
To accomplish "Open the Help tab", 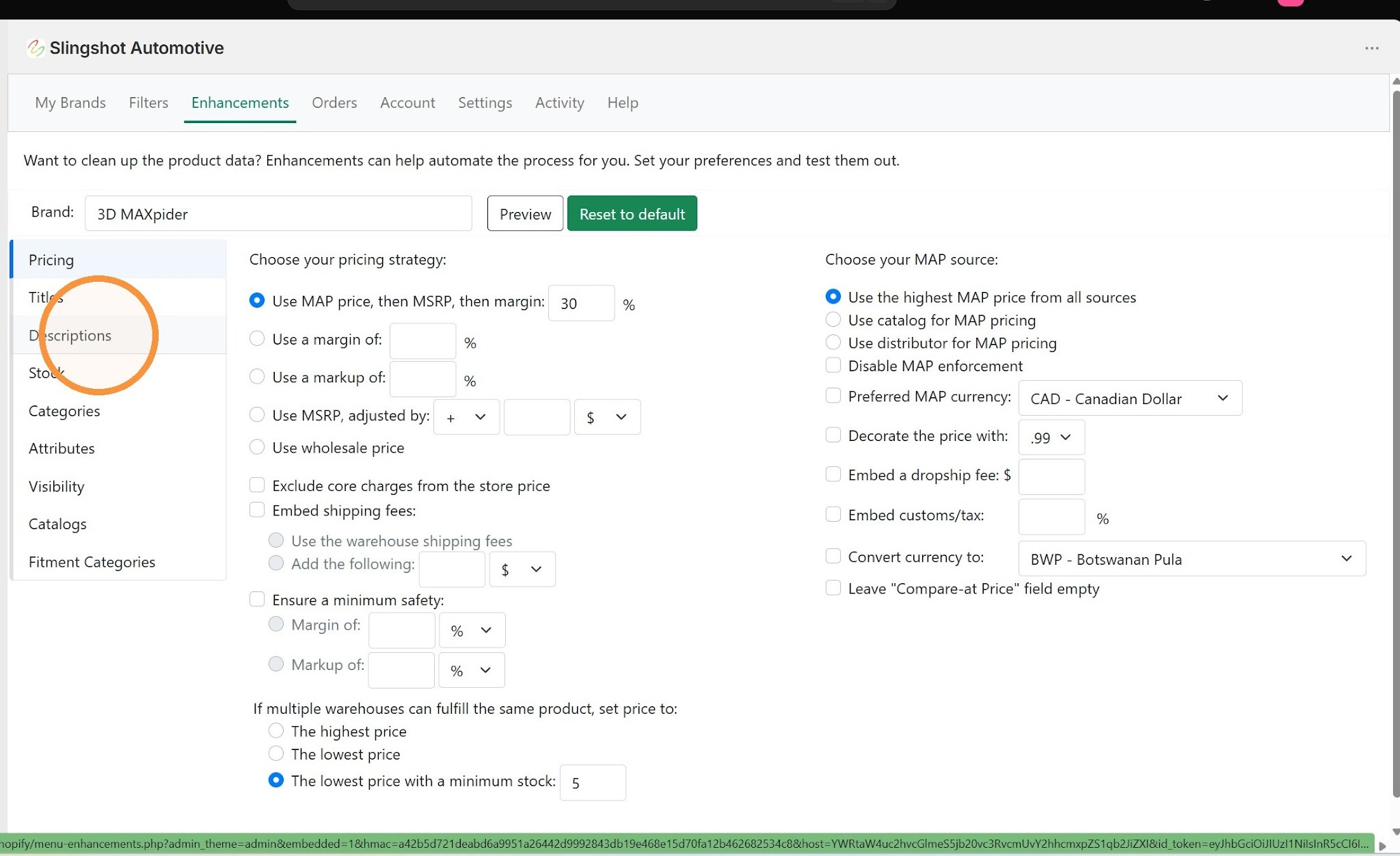I will tap(623, 103).
